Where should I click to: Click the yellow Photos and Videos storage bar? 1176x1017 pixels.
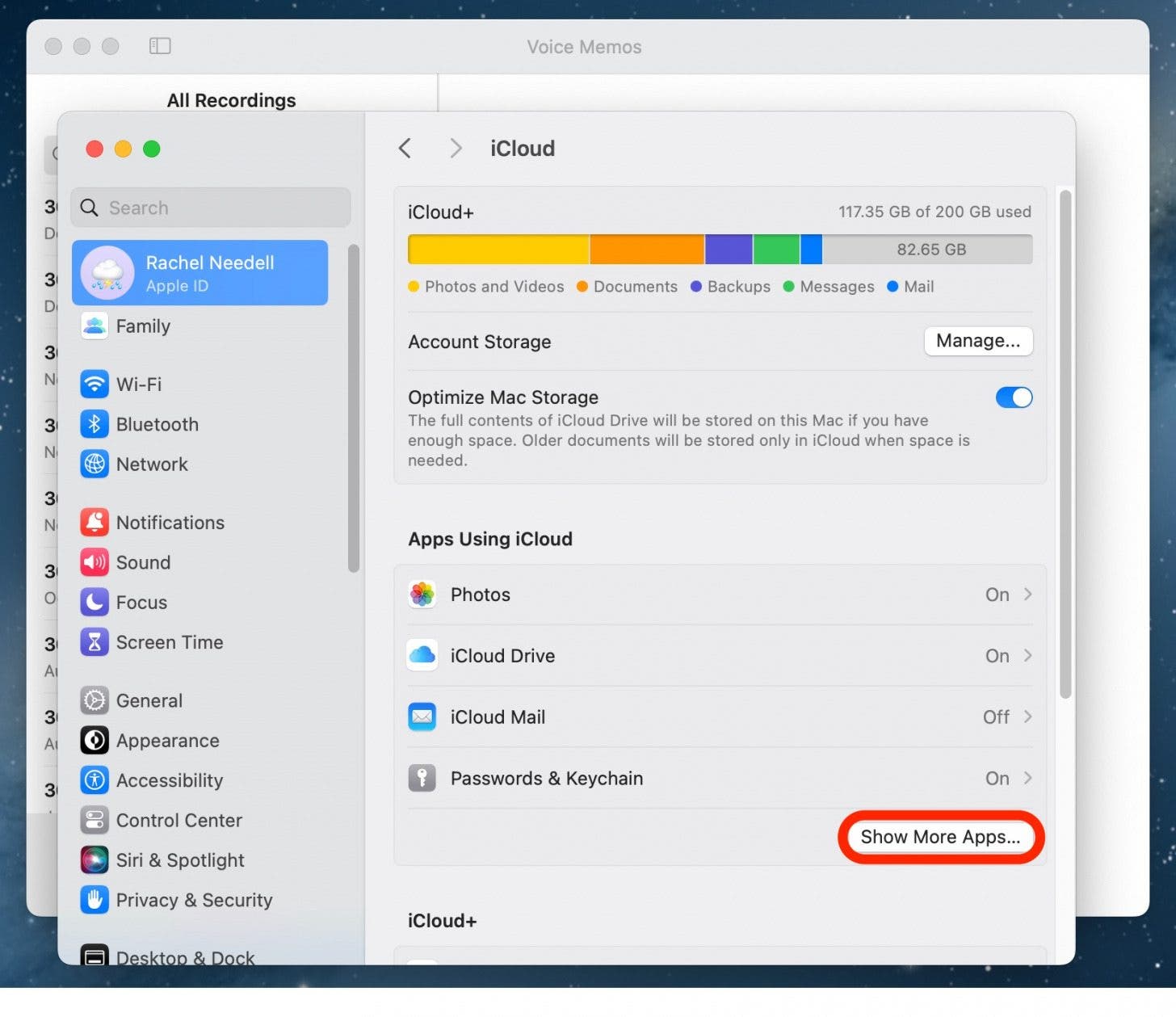498,250
